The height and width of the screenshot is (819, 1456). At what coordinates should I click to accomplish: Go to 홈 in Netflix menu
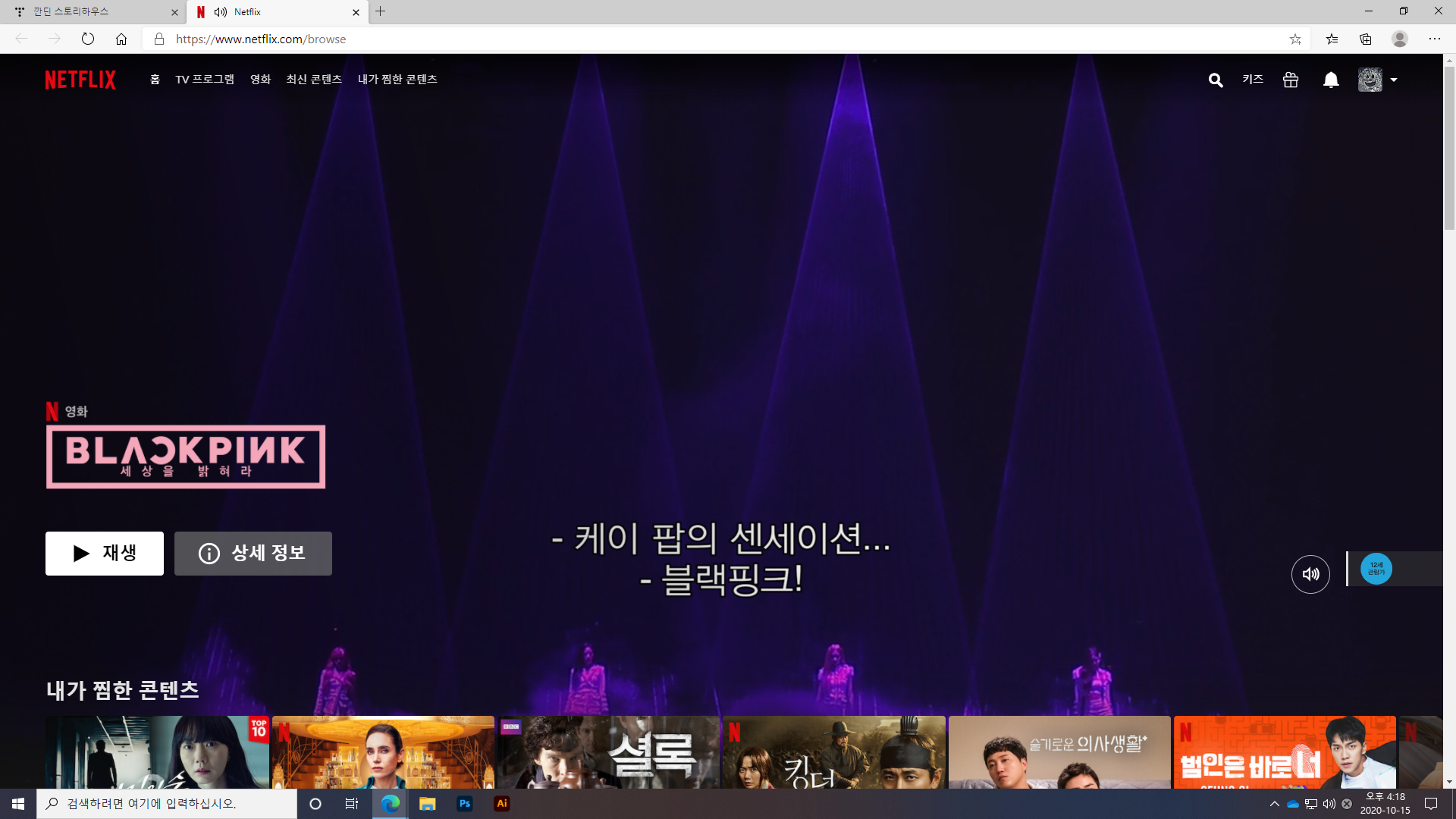pos(155,79)
